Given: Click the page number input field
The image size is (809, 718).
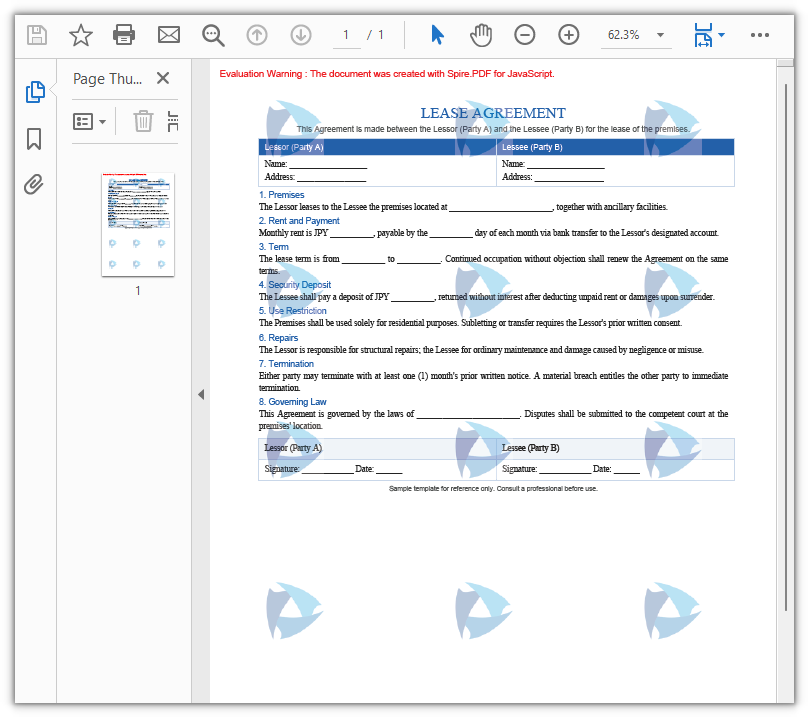Looking at the screenshot, I should coord(346,35).
